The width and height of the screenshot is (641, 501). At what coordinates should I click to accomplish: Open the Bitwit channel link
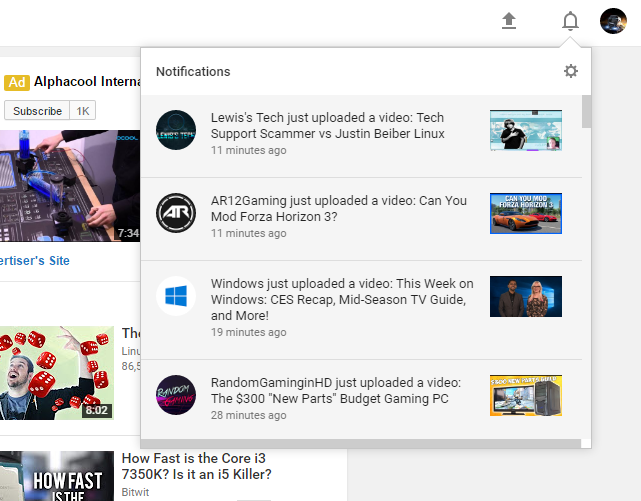135,492
